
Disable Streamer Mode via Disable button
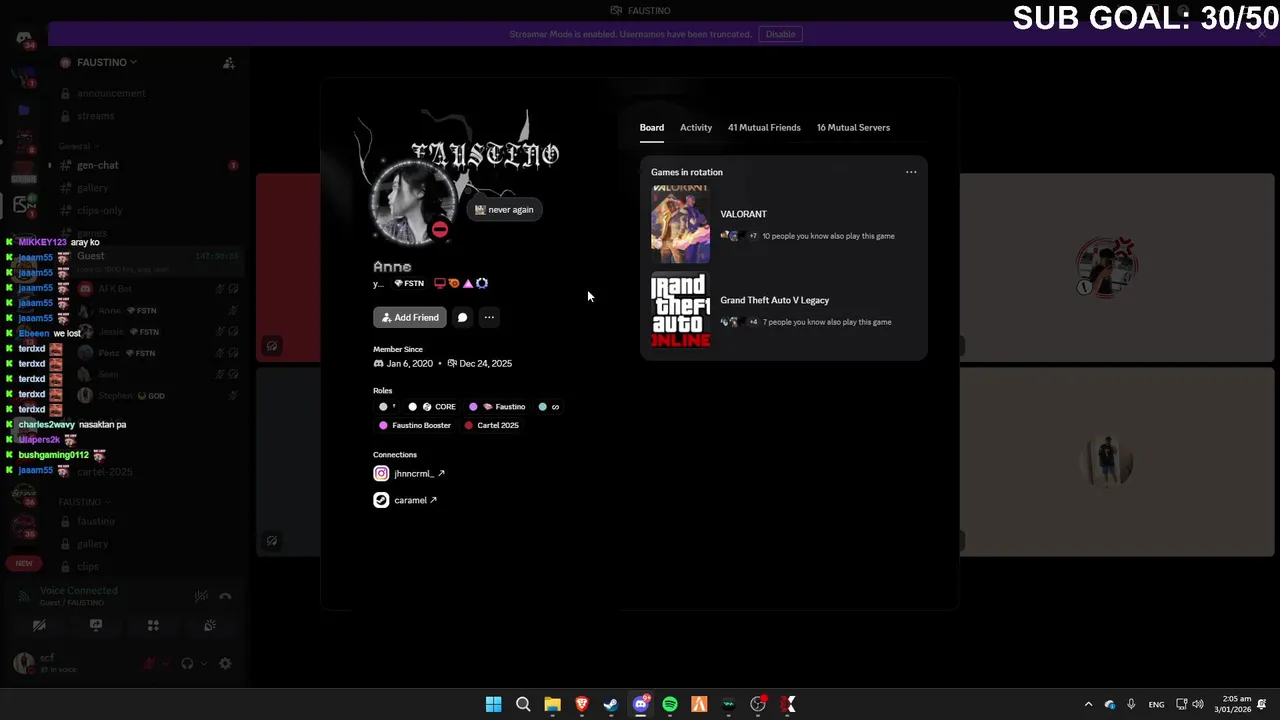coord(780,34)
